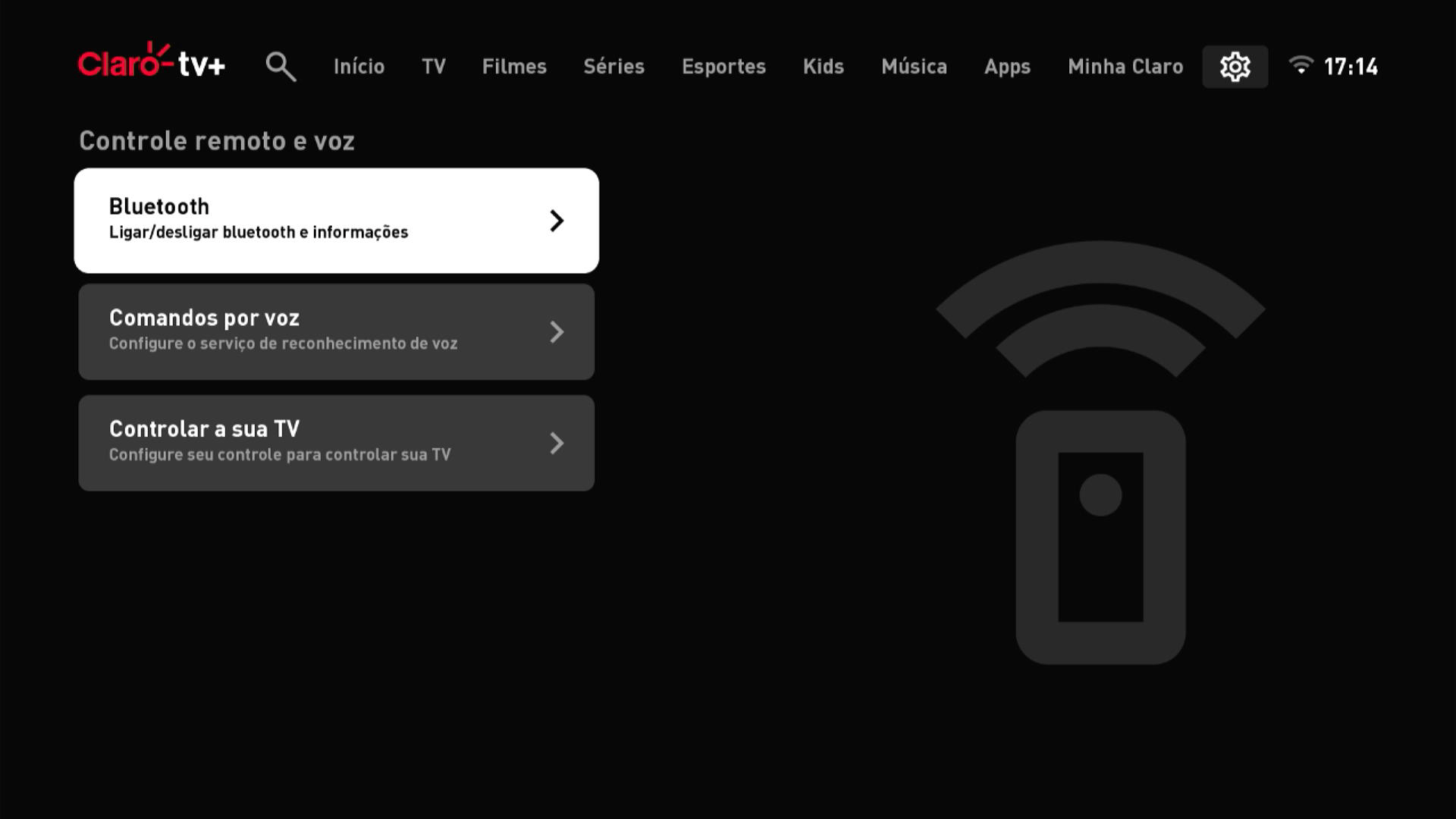1456x819 pixels.
Task: Open Minha Claro
Action: pyautogui.click(x=1125, y=67)
